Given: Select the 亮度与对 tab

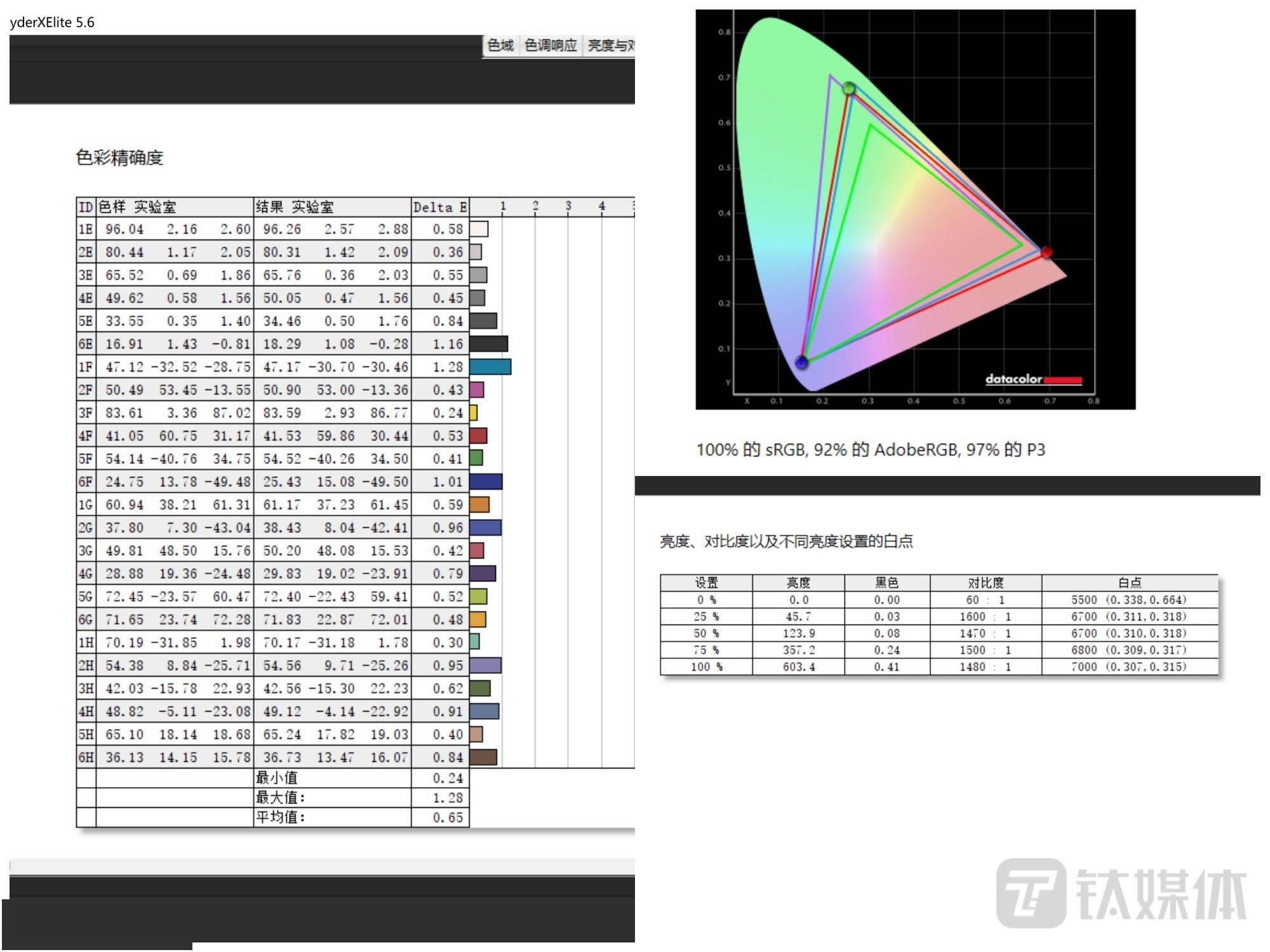Looking at the screenshot, I should pyautogui.click(x=610, y=45).
